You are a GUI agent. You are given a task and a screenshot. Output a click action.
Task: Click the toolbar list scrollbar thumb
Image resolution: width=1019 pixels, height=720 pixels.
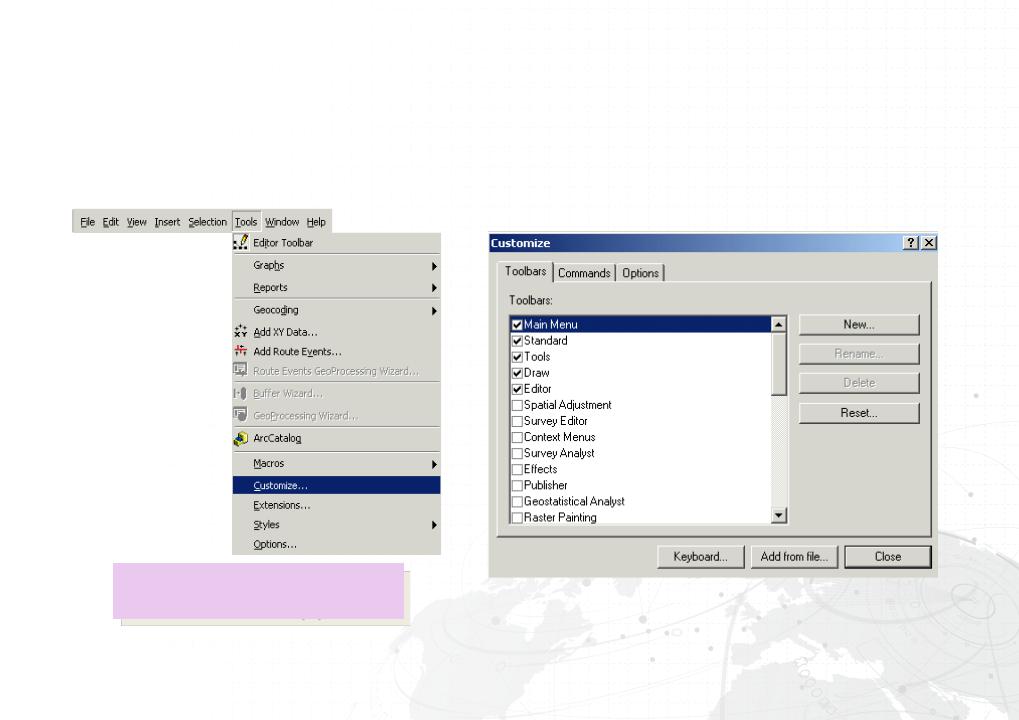pyautogui.click(x=779, y=364)
